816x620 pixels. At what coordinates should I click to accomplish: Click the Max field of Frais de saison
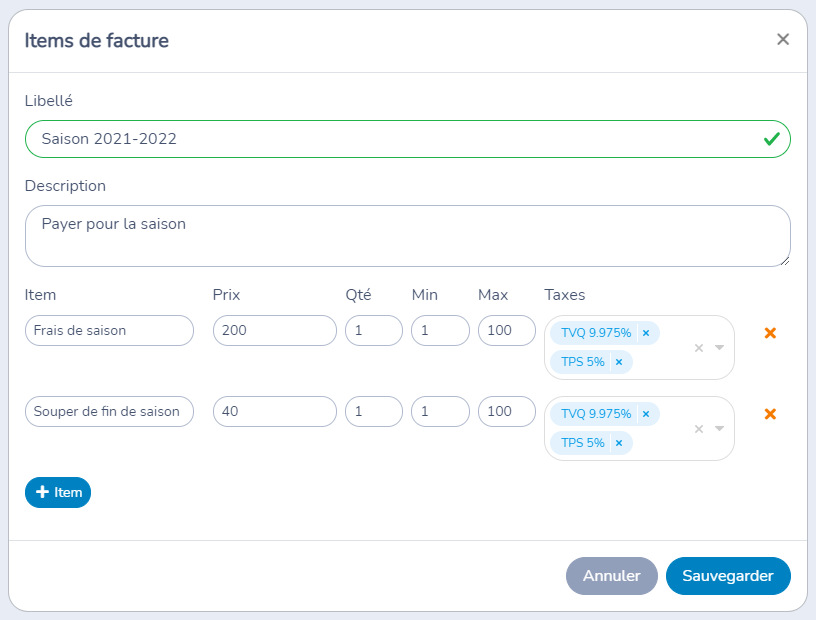(506, 331)
